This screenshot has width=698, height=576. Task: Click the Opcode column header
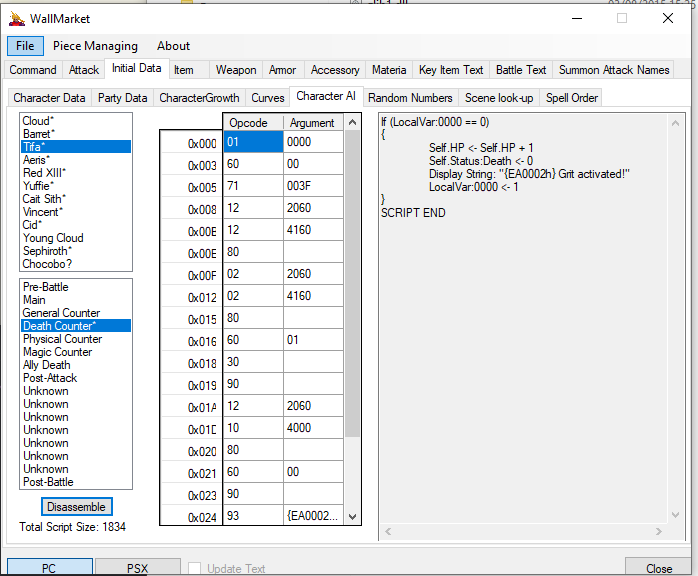[253, 122]
